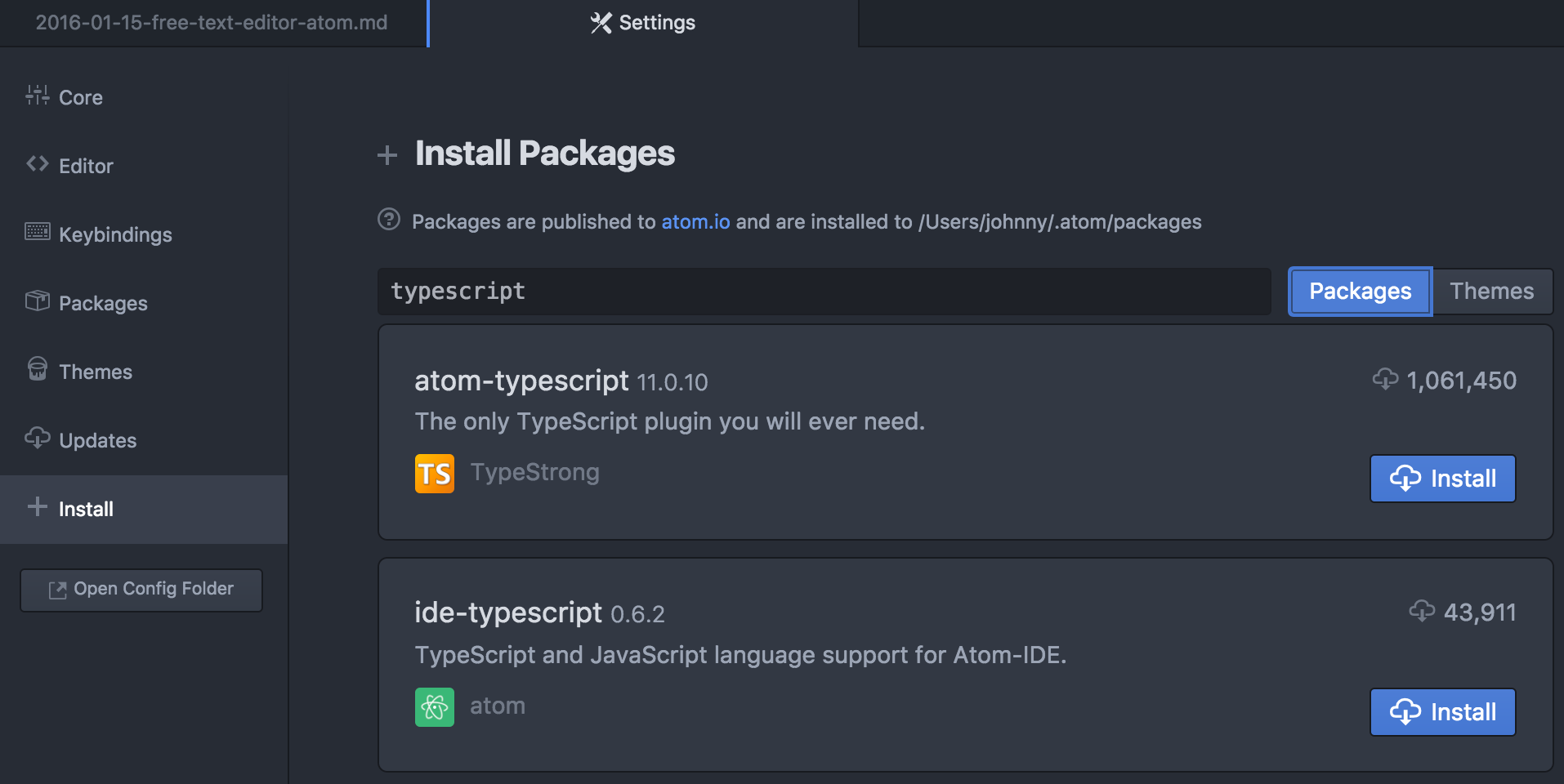Click the Core sliders icon in sidebar
Screen dimensions: 1564x784
37,95
